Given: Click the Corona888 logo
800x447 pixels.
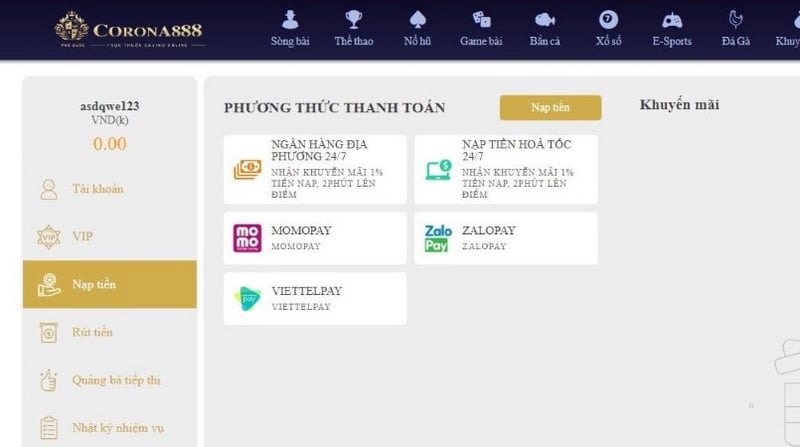Looking at the screenshot, I should pos(128,29).
